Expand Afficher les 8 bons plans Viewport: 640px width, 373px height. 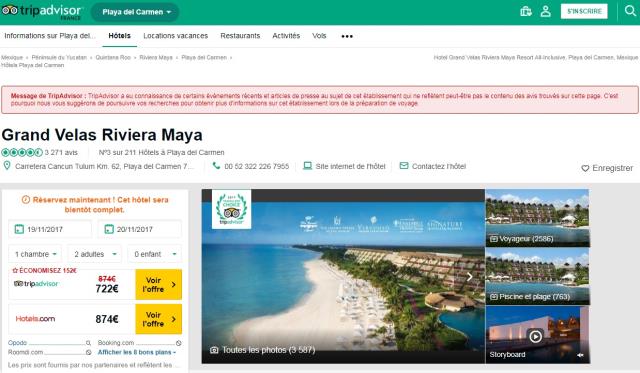[x=137, y=352]
